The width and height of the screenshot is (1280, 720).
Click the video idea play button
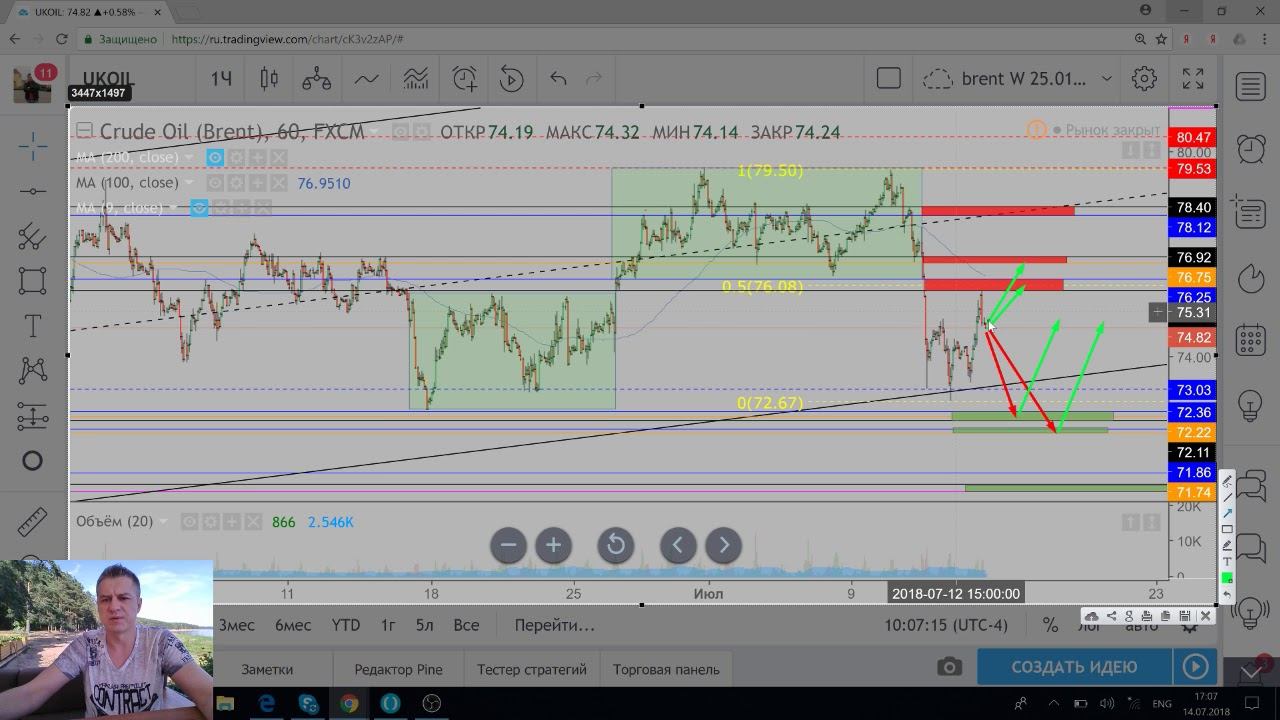pyautogui.click(x=1194, y=667)
